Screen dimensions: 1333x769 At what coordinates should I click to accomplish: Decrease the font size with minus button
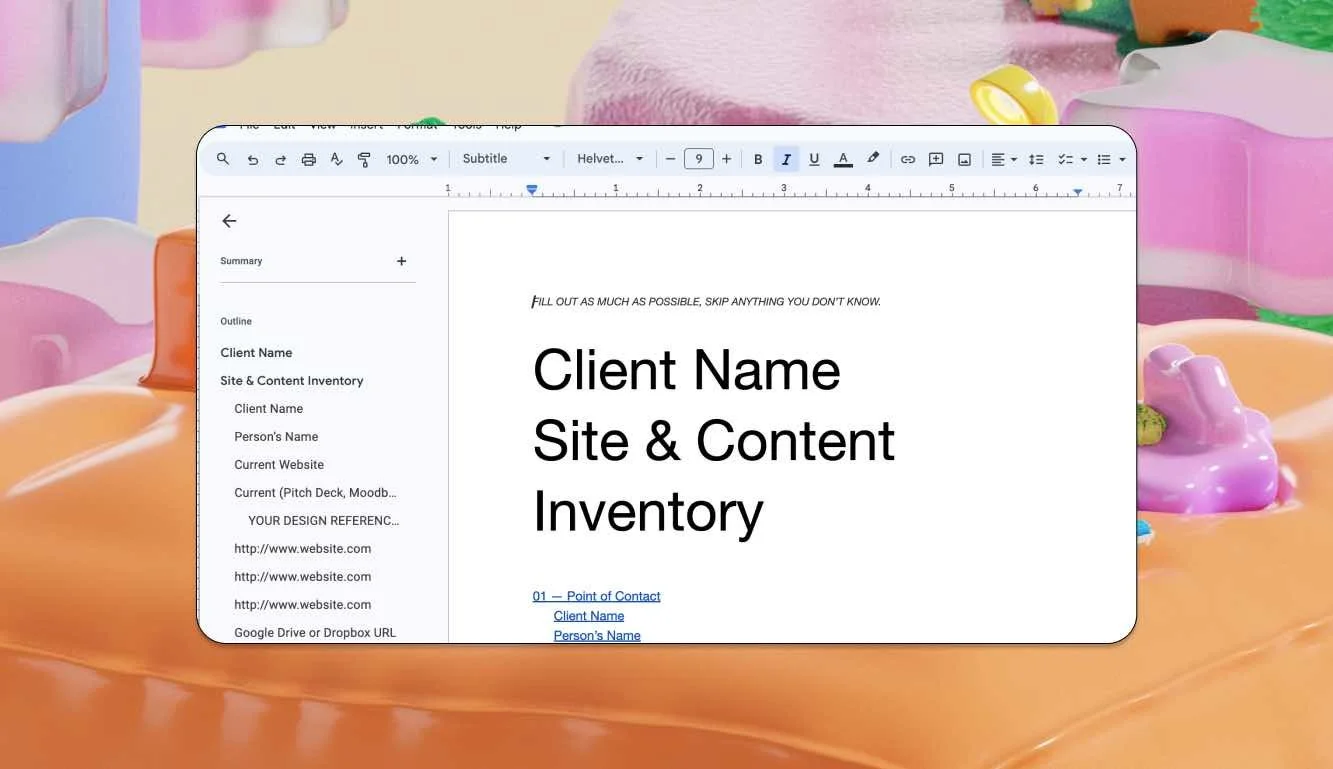tap(670, 159)
